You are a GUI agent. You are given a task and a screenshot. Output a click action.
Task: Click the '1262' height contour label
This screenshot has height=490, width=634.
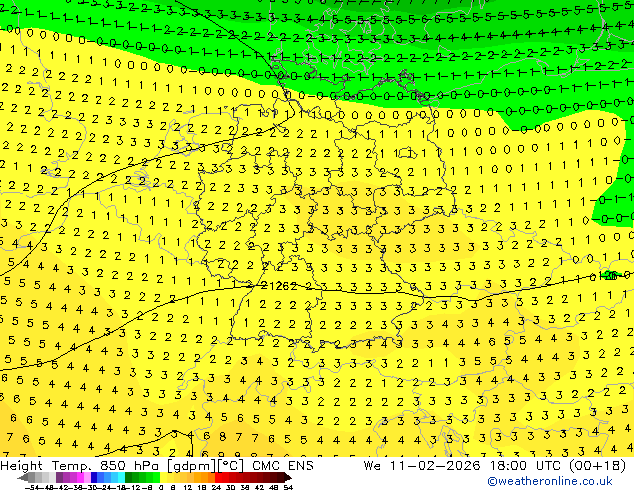pos(283,286)
